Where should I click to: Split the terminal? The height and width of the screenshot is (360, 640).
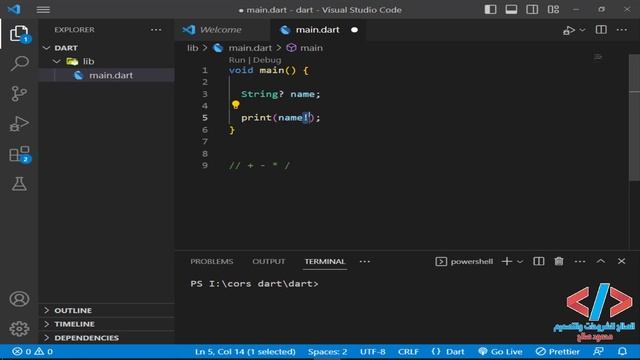(538, 261)
